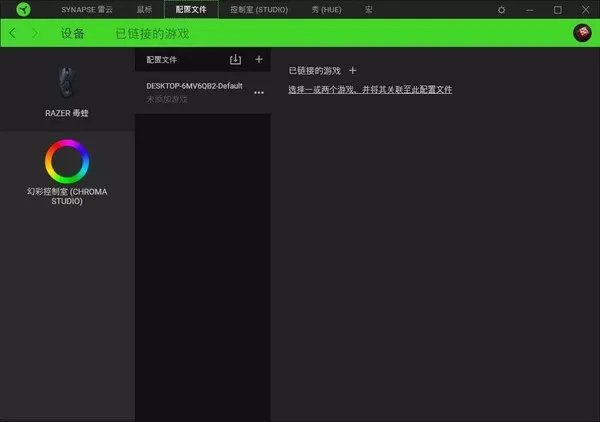Go forward with the right arrow
Image resolution: width=600 pixels, height=422 pixels.
pyautogui.click(x=35, y=33)
